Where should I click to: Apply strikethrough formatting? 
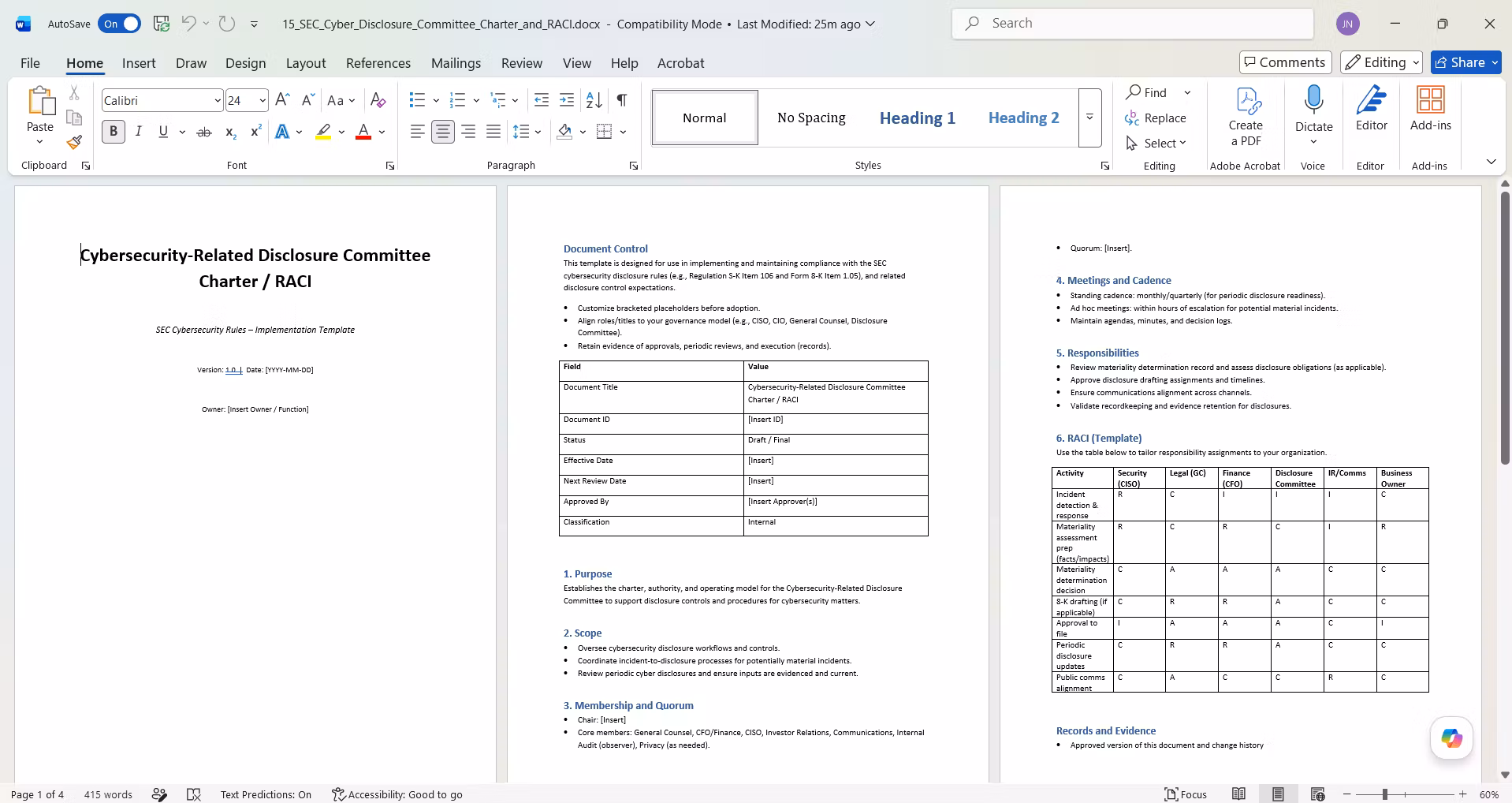coord(204,132)
